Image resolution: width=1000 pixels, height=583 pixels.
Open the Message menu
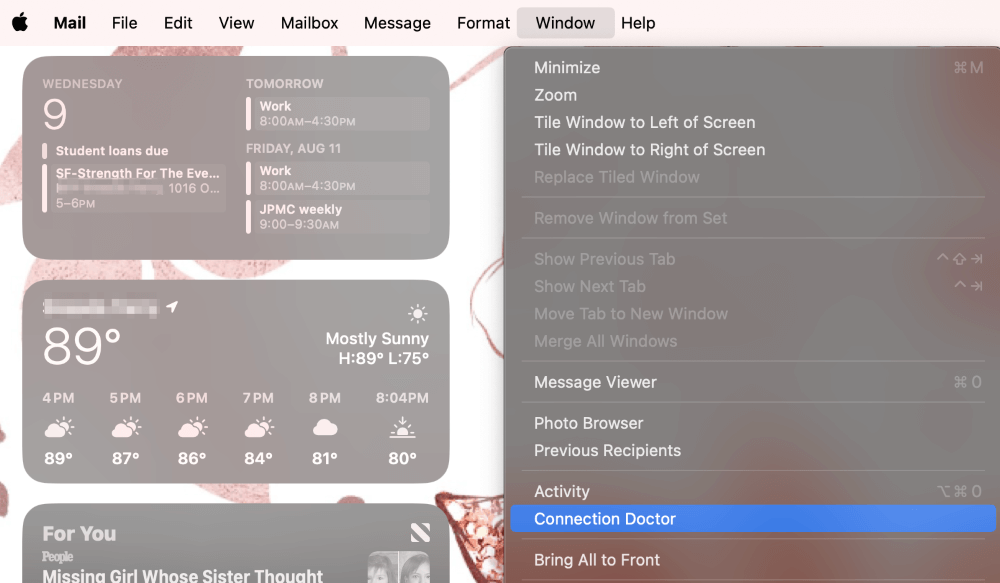[x=397, y=23]
